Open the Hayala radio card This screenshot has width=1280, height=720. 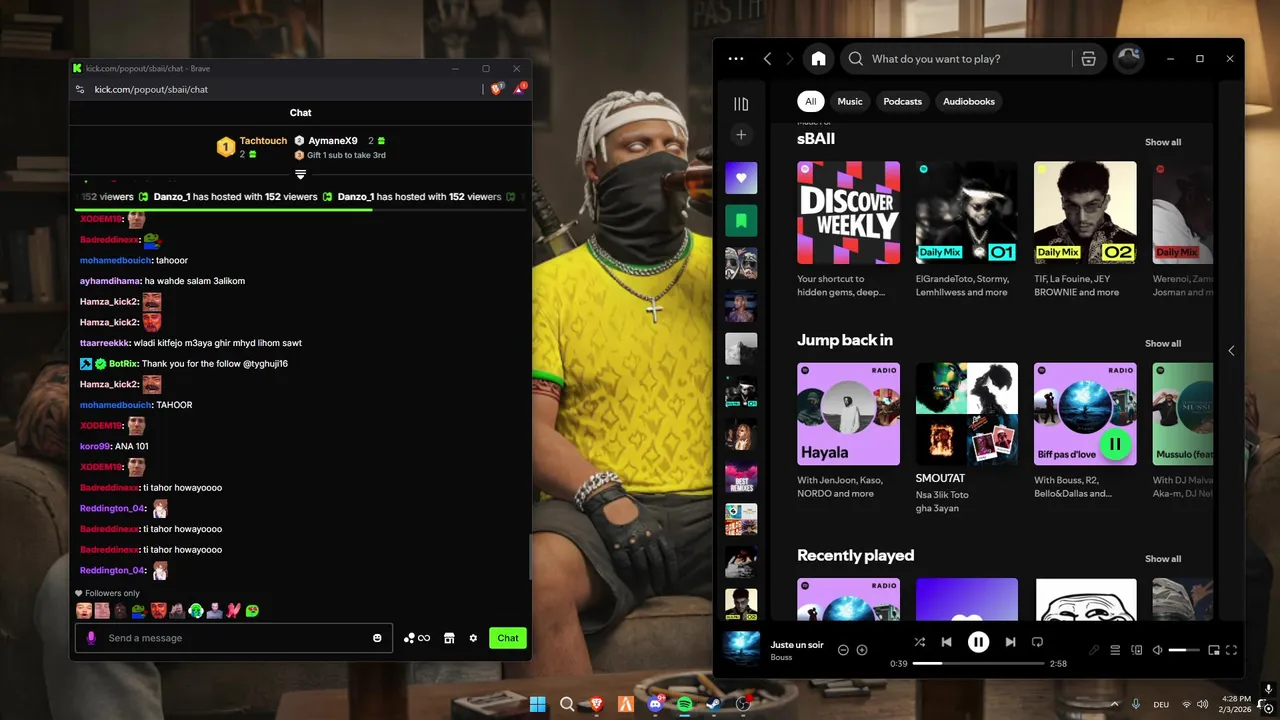(x=848, y=431)
